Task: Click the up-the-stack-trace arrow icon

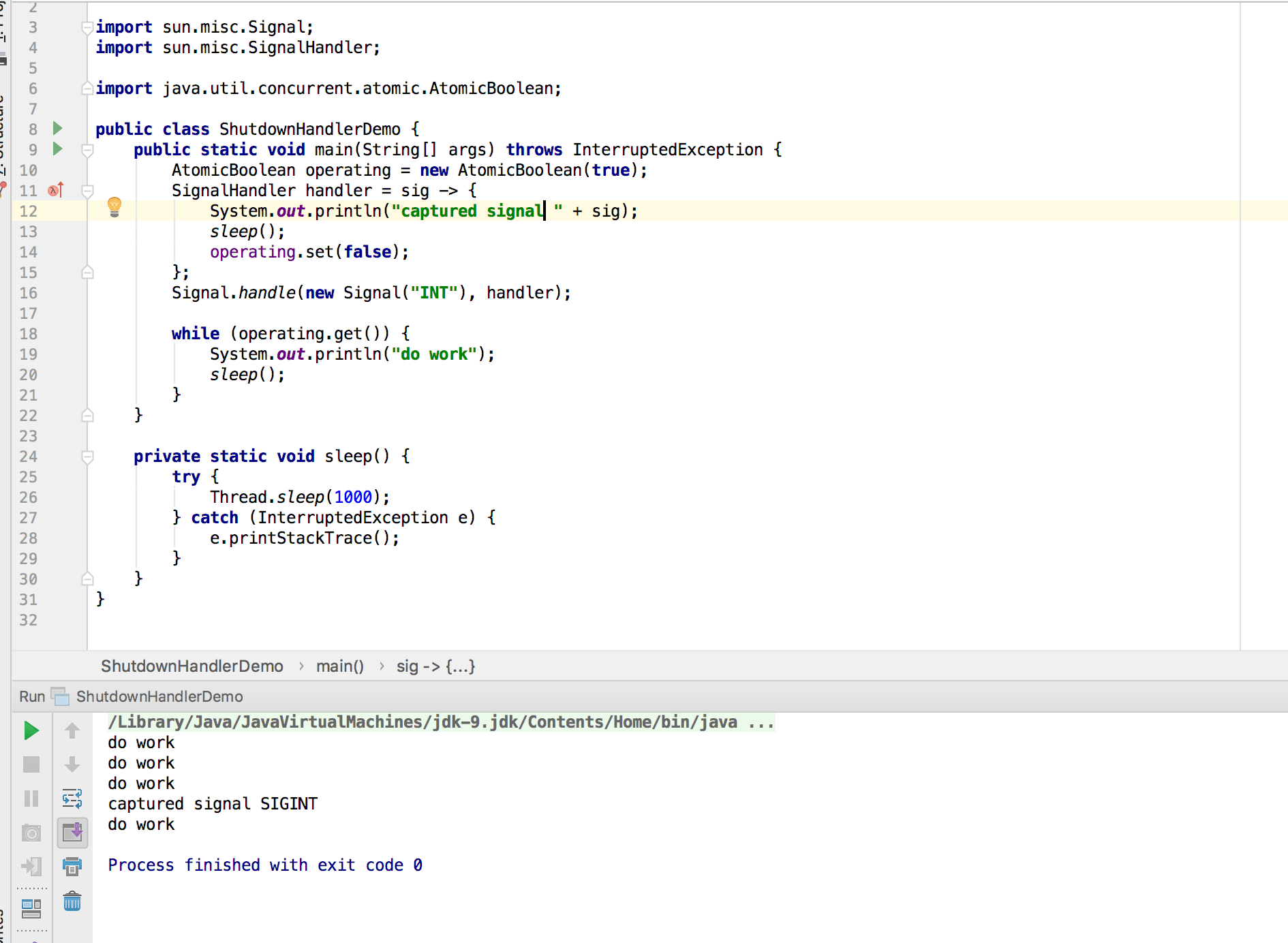Action: coord(72,731)
